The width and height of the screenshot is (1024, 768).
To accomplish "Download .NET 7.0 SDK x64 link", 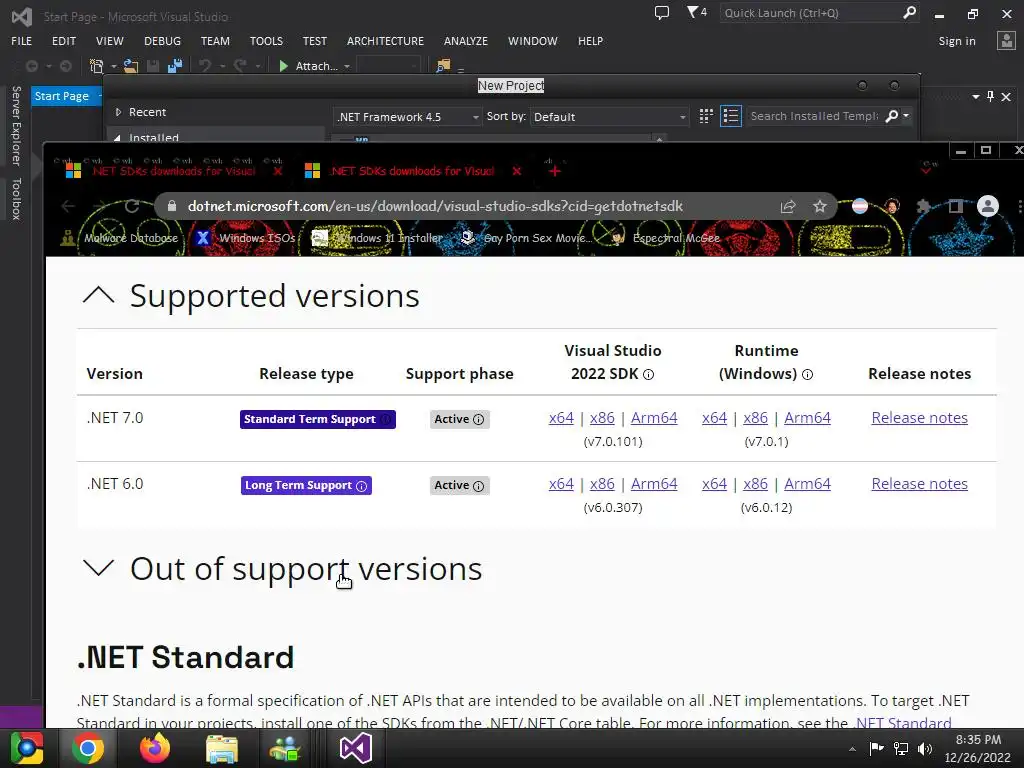I will click(x=561, y=418).
